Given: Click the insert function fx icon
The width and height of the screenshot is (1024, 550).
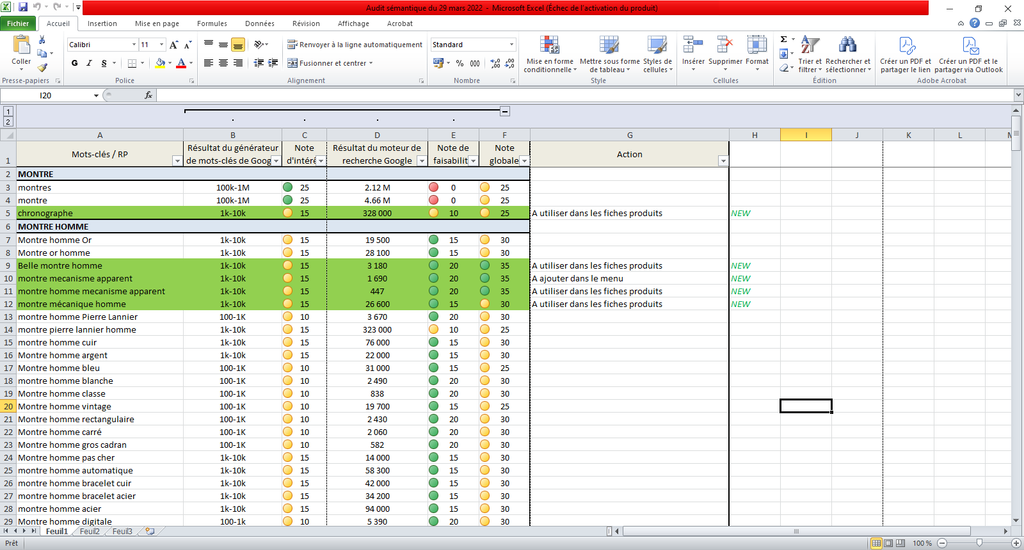Looking at the screenshot, I should click(x=148, y=95).
